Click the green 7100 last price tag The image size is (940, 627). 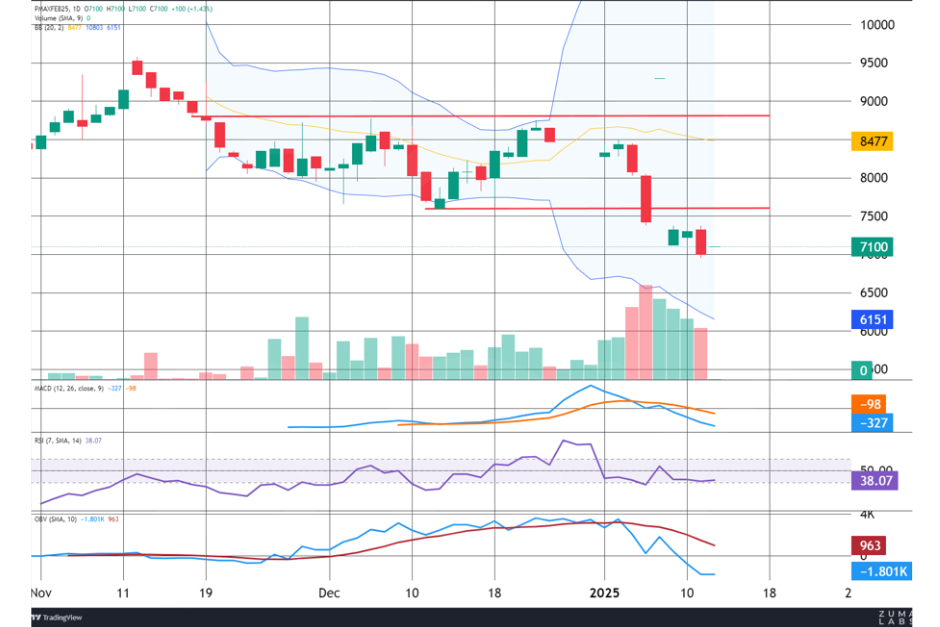[872, 247]
